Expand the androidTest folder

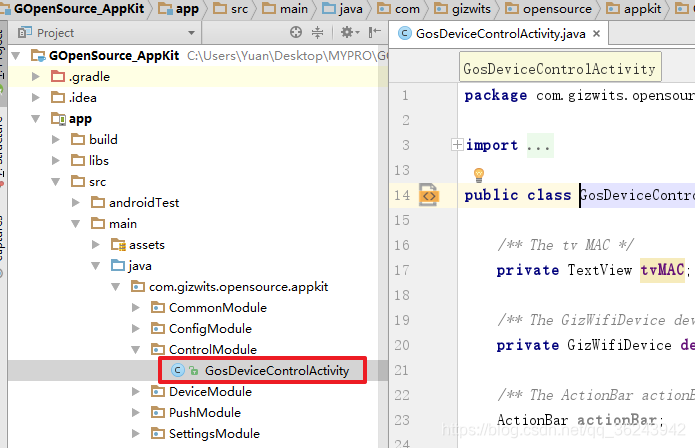(76, 203)
